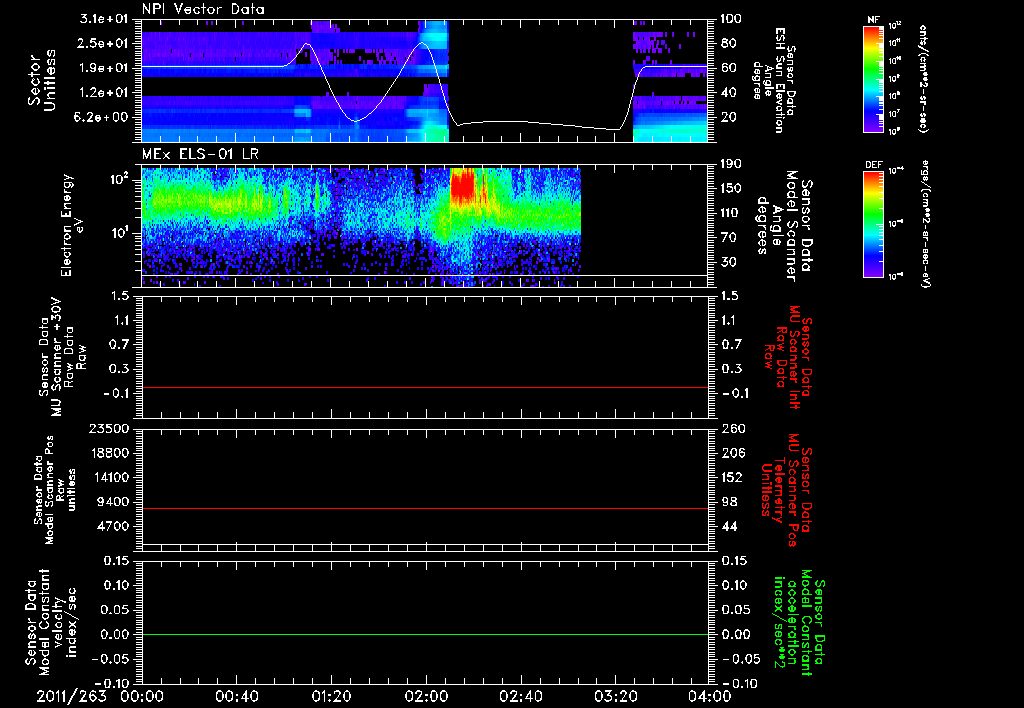Click the 1.2e+01 sector tick label
This screenshot has width=1024, height=708.
(104, 93)
